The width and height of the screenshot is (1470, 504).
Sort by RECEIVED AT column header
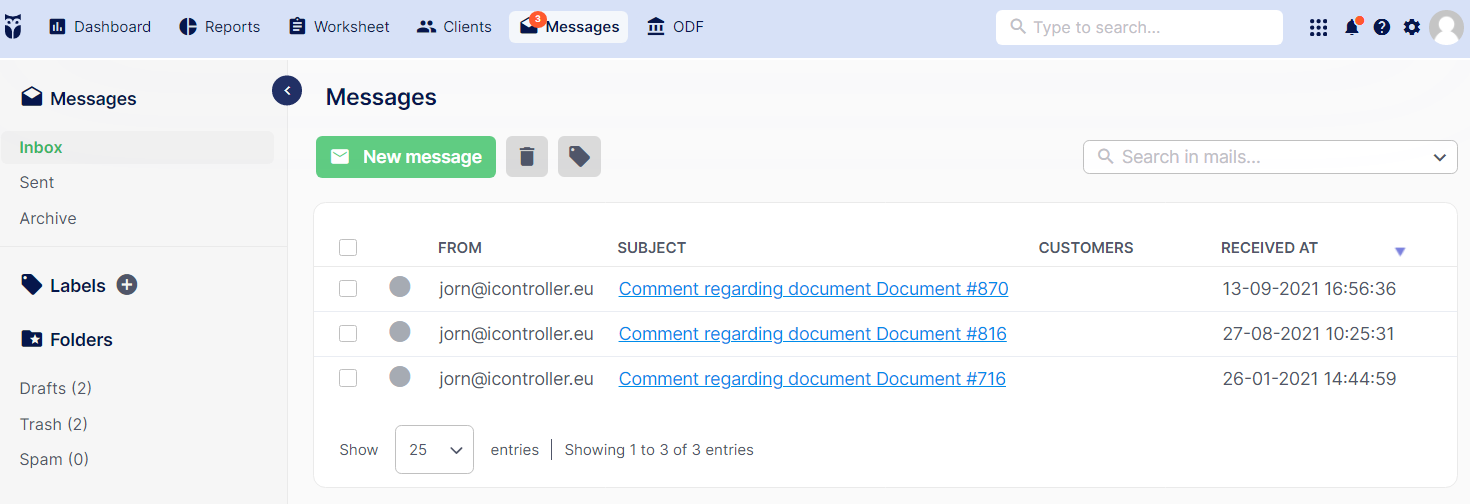[1269, 248]
